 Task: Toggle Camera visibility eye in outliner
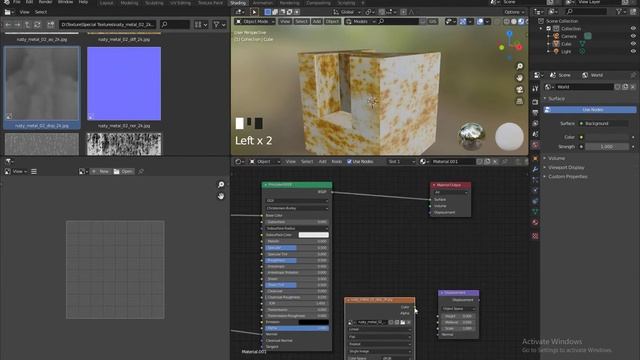[633, 36]
